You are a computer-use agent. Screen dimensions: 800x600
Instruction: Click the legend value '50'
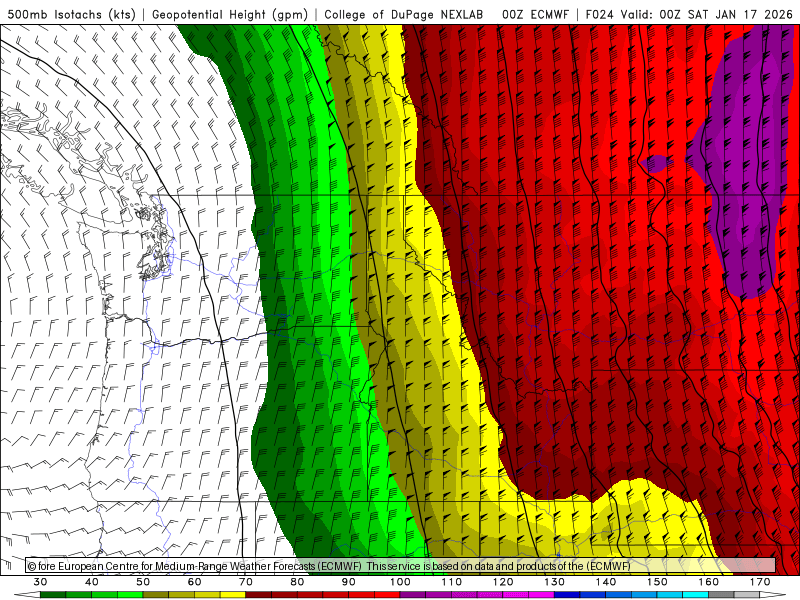143,582
